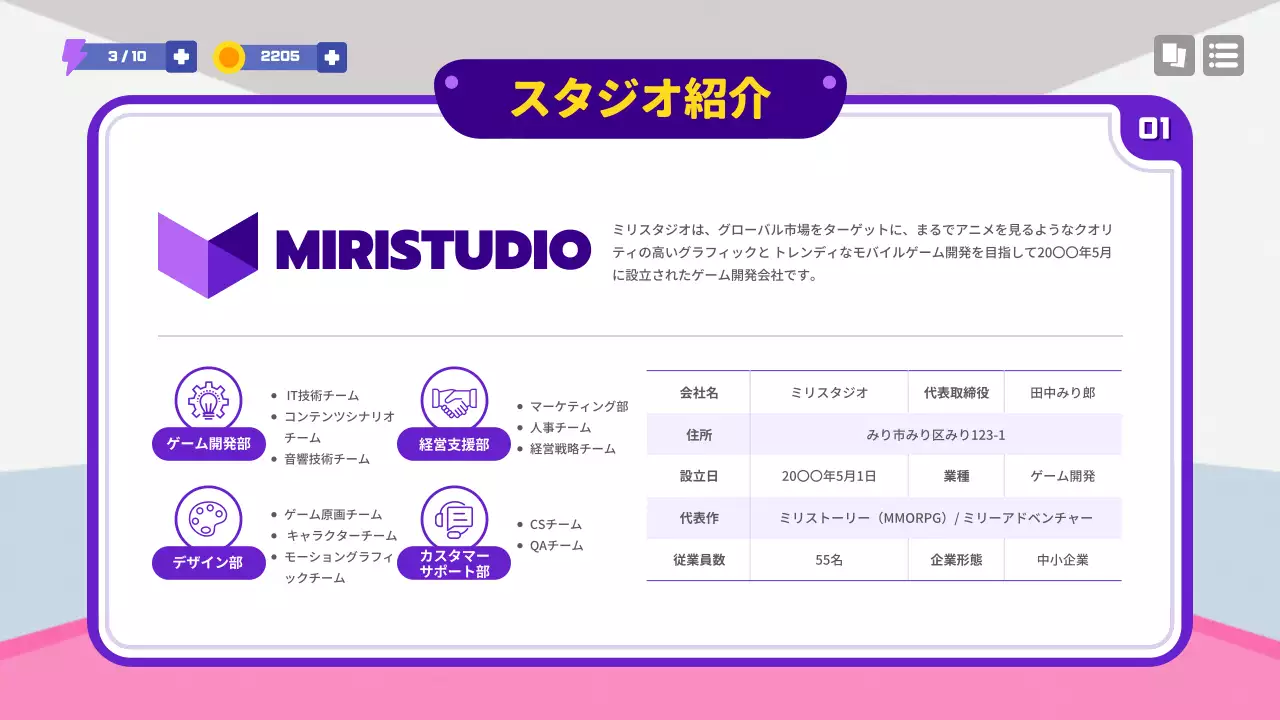Select the ゲーム開発部 department label
1280x720 pixels.
[208, 444]
